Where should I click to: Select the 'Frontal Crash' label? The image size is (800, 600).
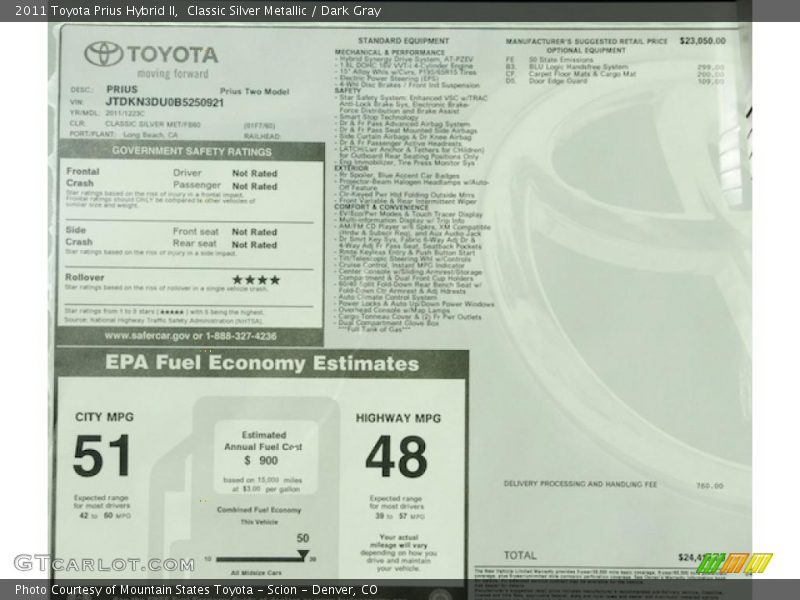(x=82, y=177)
